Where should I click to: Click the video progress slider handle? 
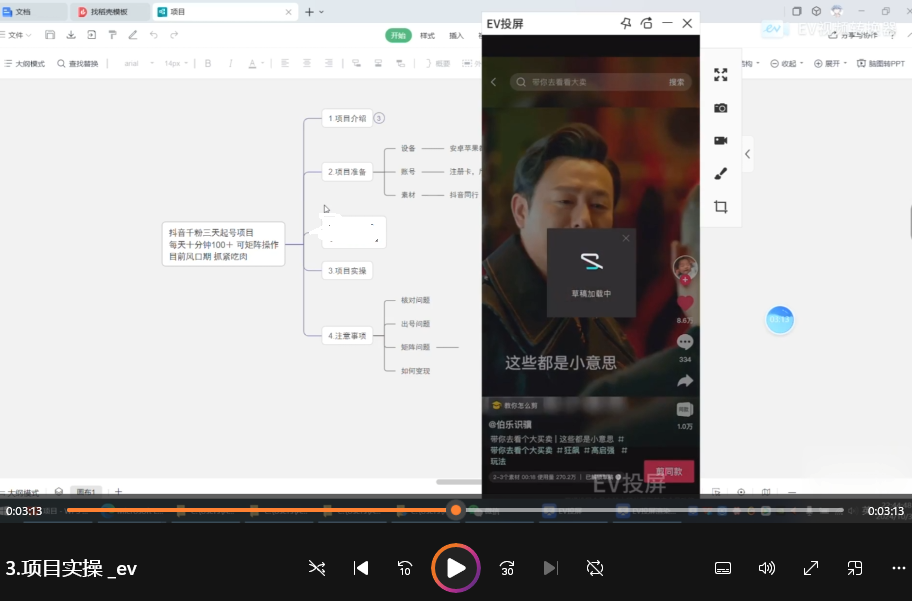click(456, 510)
